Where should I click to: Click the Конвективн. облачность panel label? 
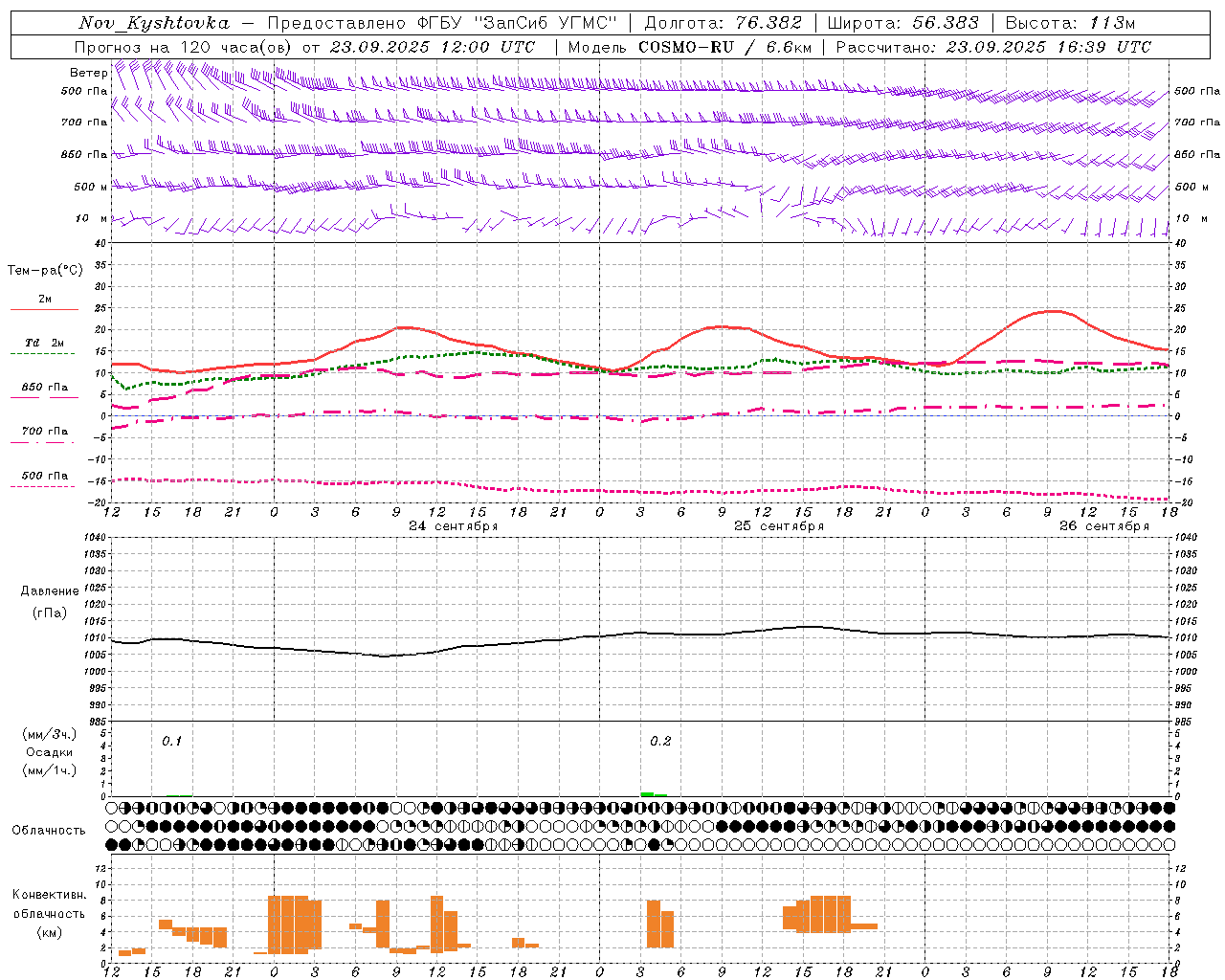(x=49, y=904)
